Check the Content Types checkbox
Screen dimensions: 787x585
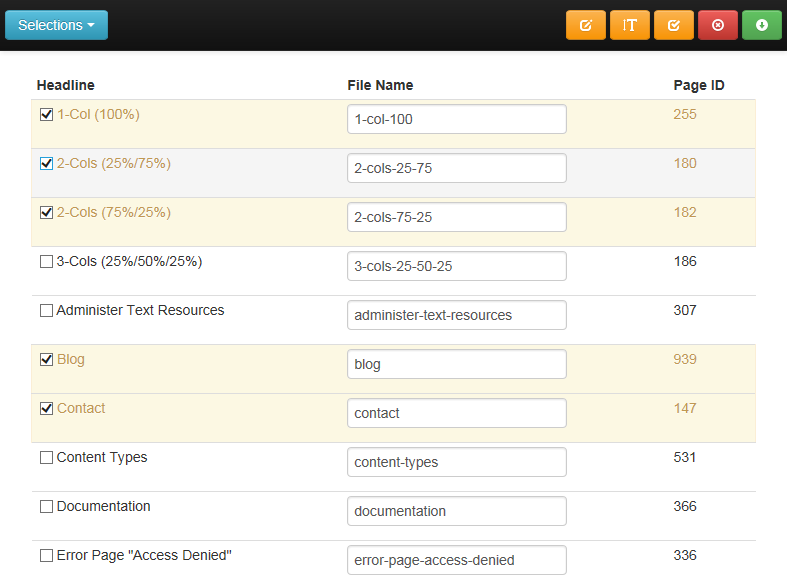[x=46, y=458]
